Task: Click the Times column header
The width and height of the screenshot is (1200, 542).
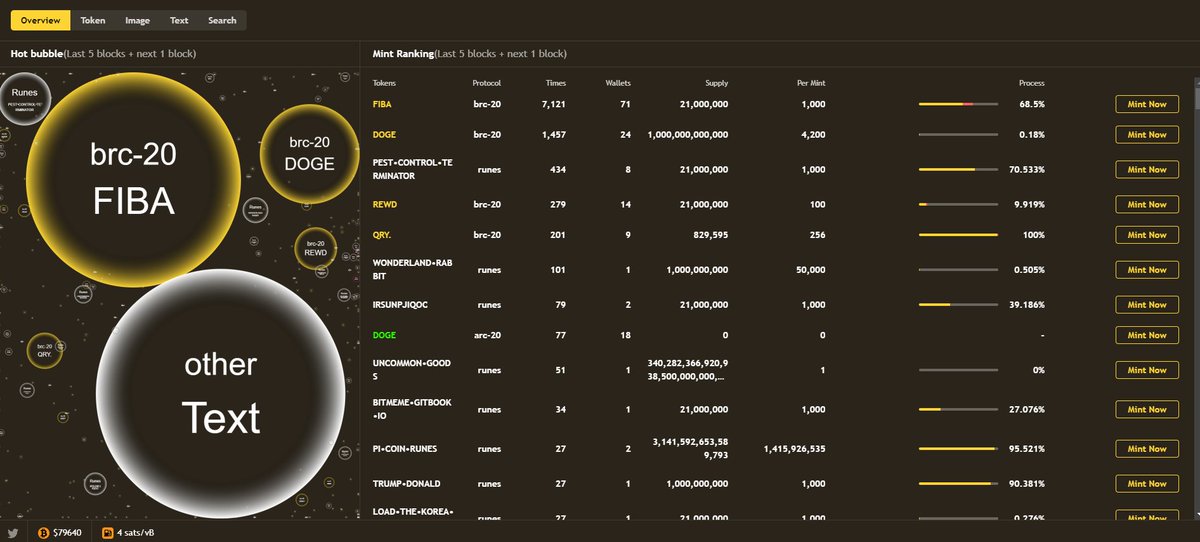Action: (x=556, y=83)
